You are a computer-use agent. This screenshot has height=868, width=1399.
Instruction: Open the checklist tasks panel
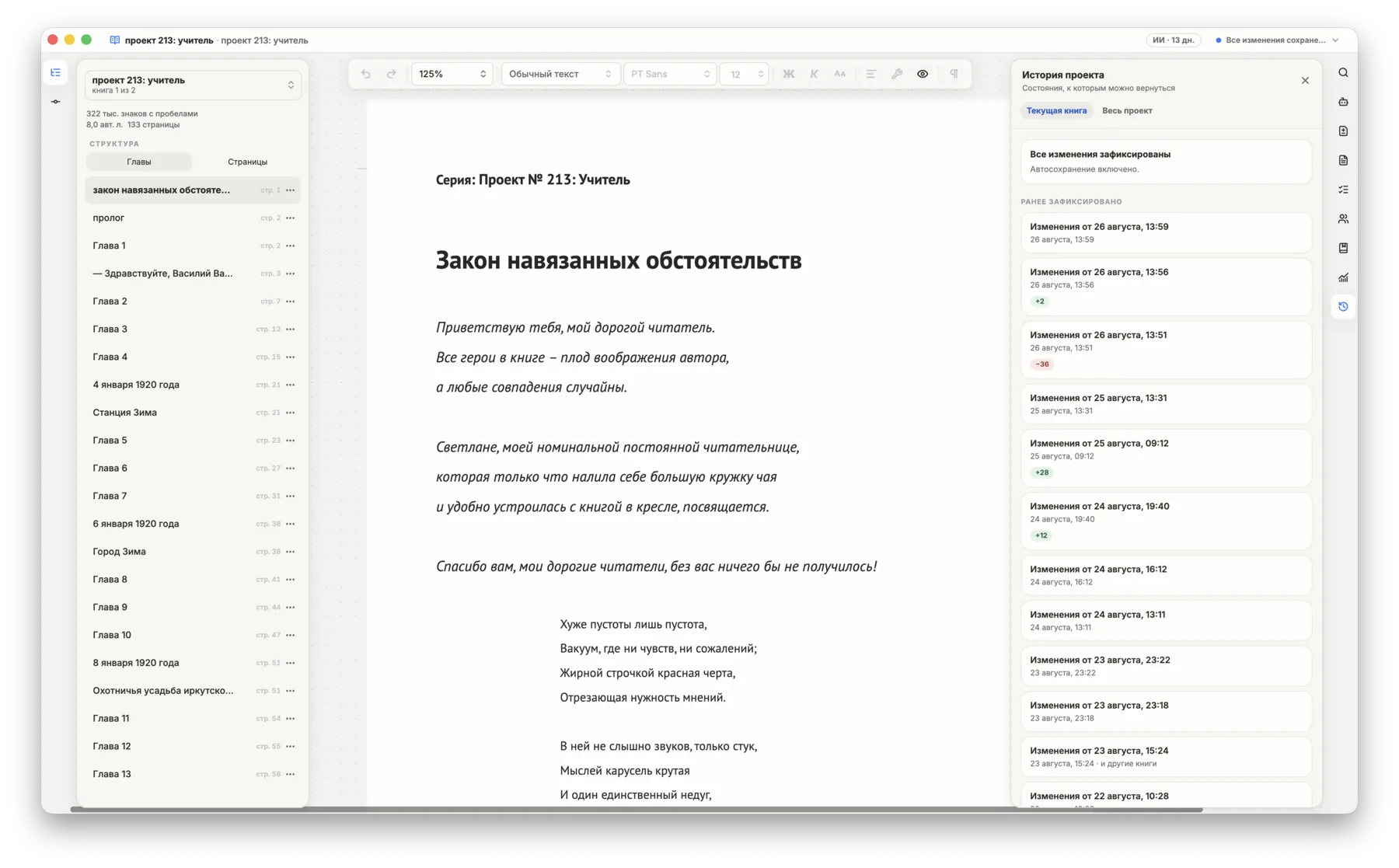click(1343, 190)
